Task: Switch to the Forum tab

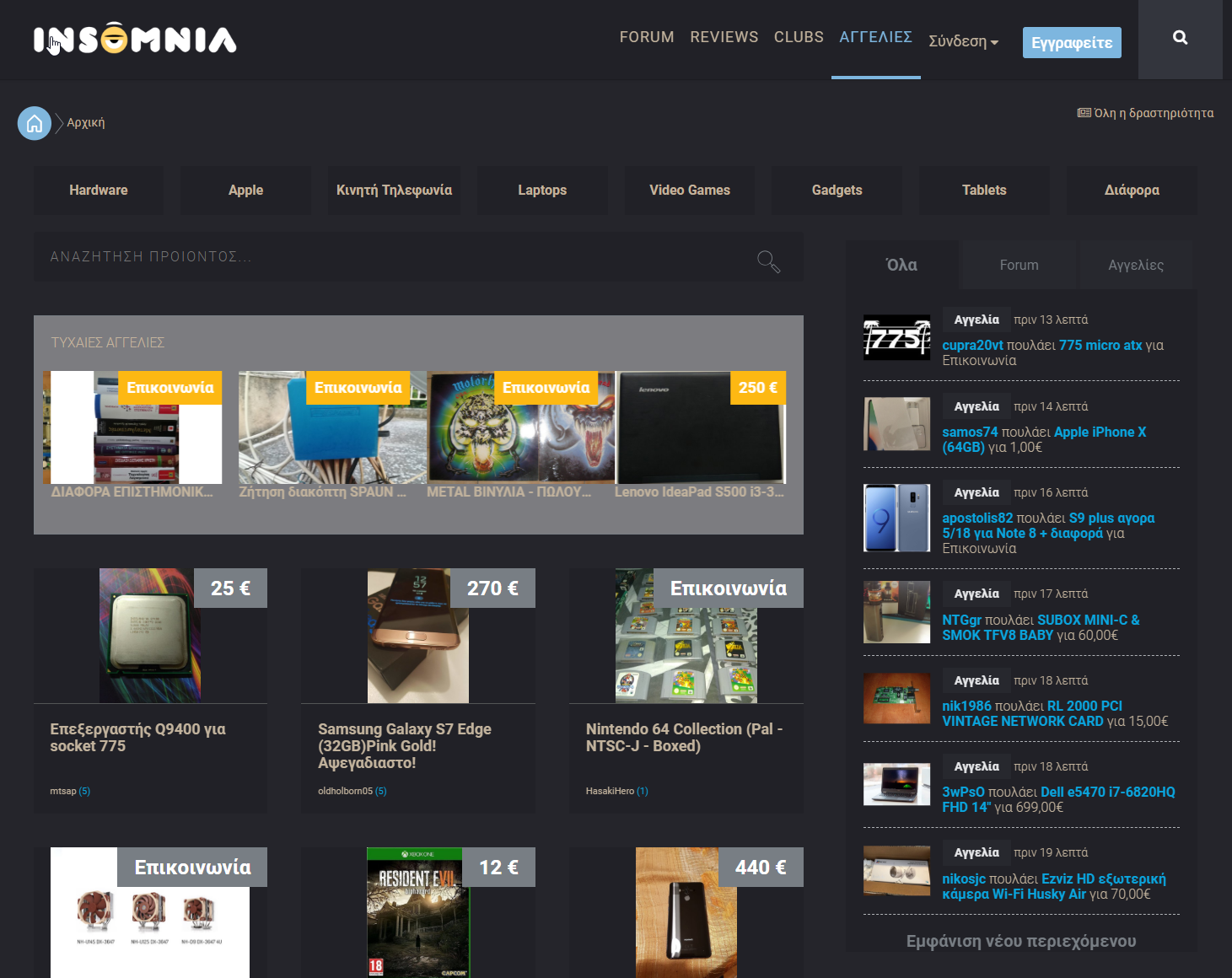Action: click(x=1019, y=265)
